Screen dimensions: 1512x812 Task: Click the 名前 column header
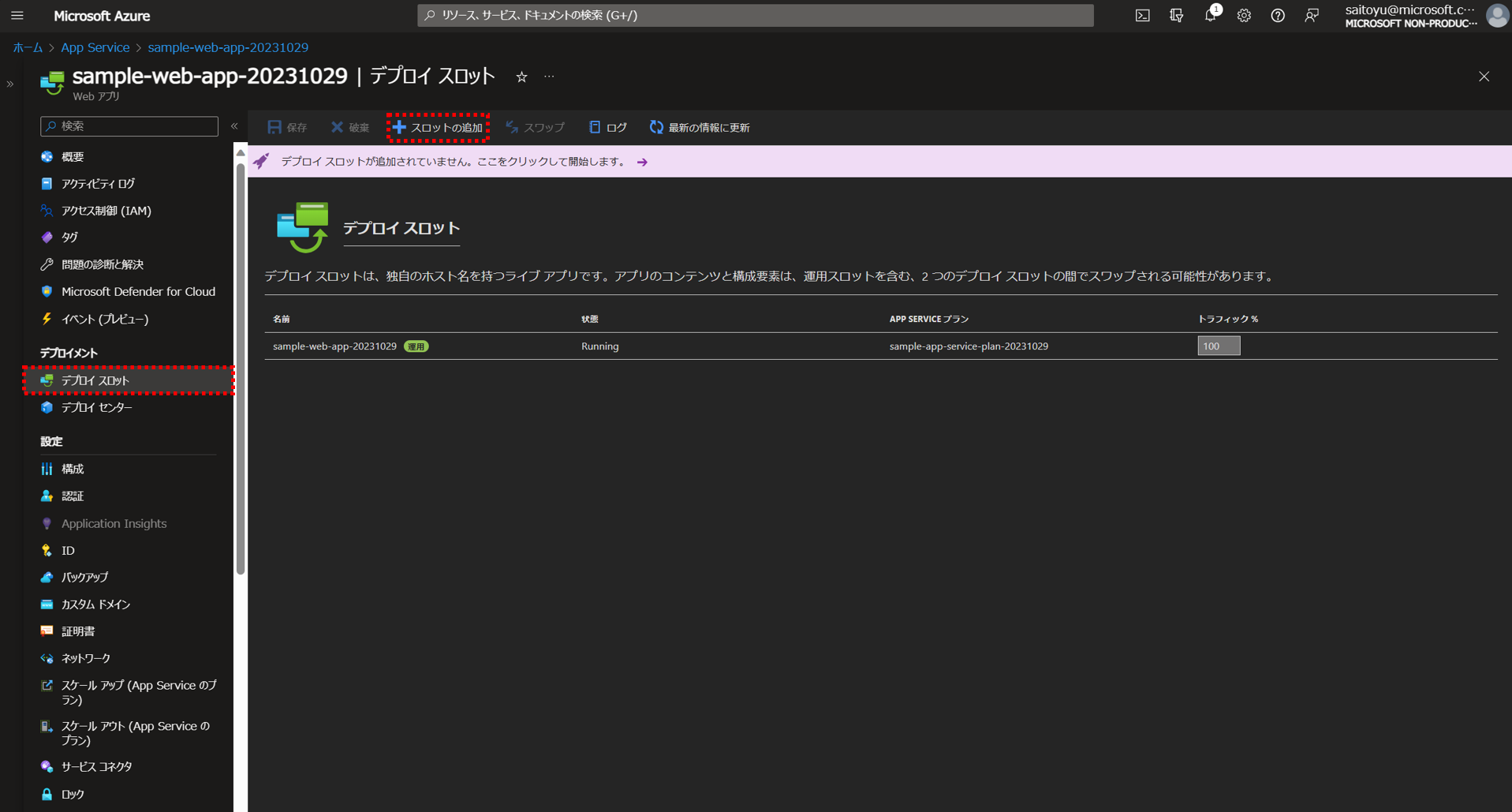click(282, 319)
